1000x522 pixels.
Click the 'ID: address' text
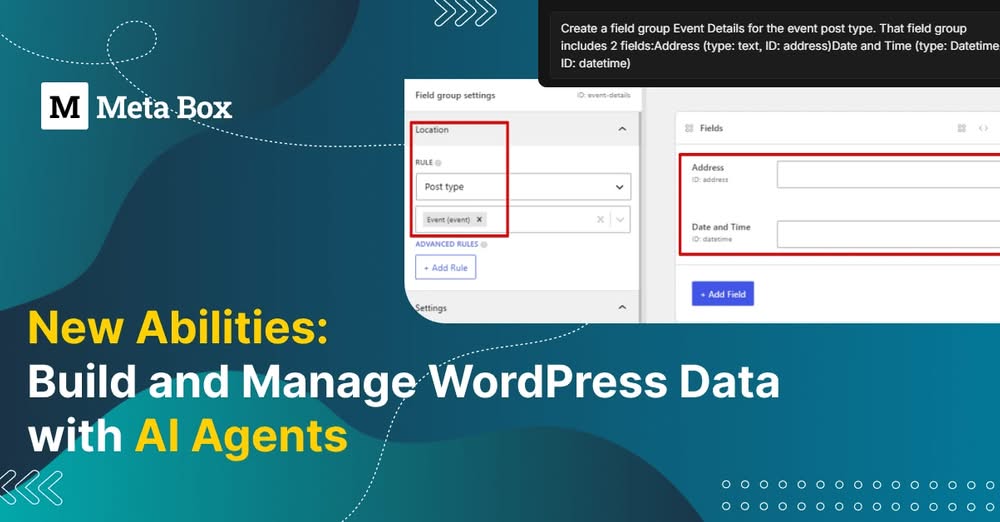pyautogui.click(x=710, y=180)
